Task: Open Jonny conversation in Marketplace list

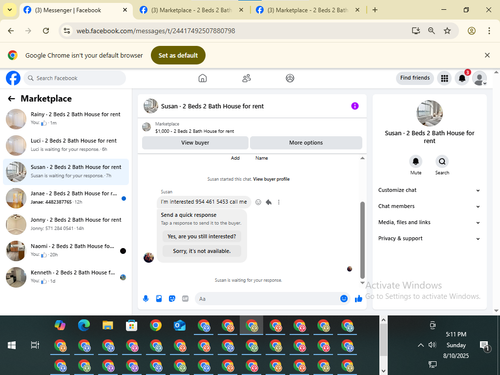Action: click(x=66, y=224)
